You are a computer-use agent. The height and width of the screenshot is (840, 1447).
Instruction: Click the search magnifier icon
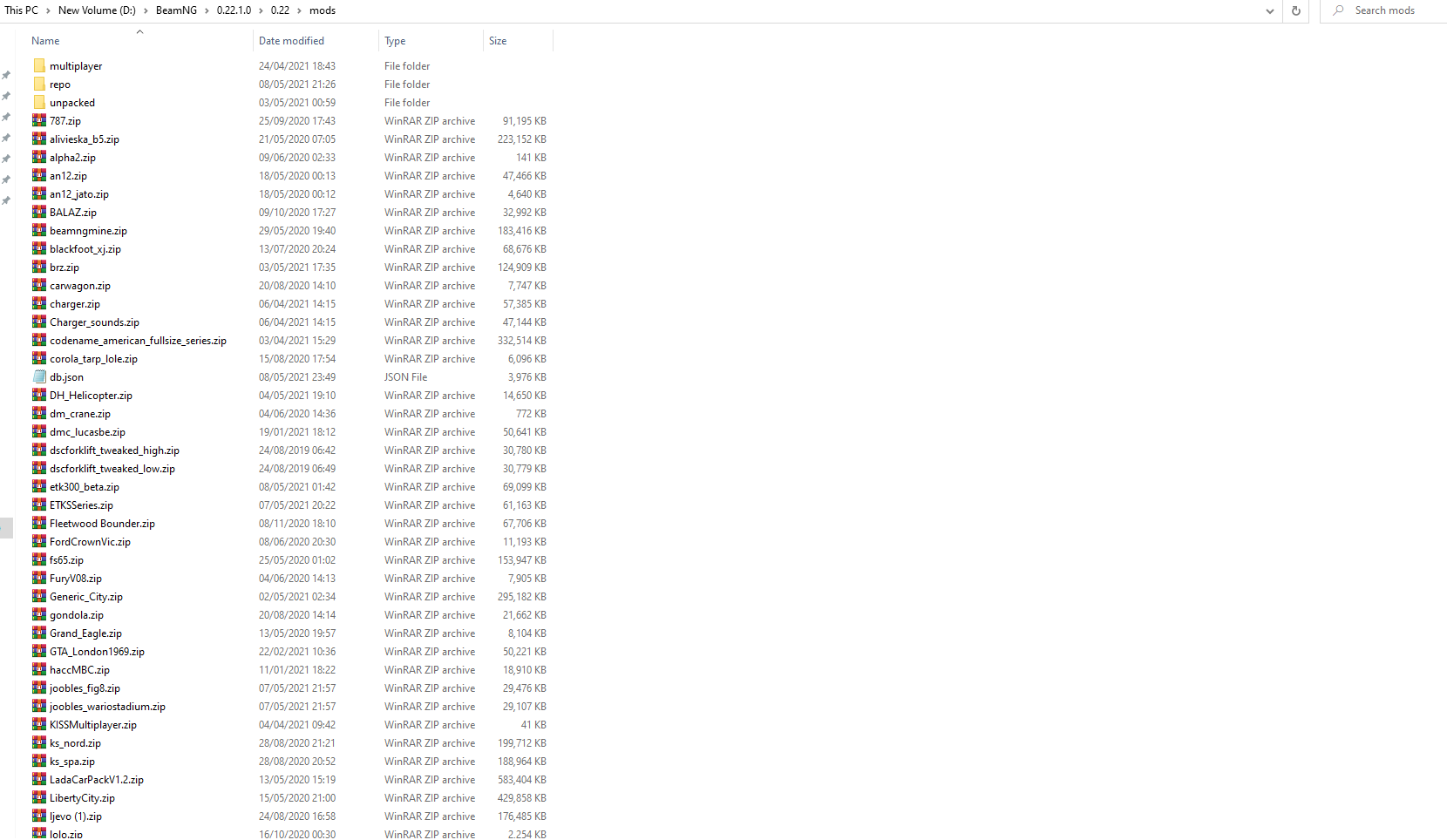(1338, 10)
